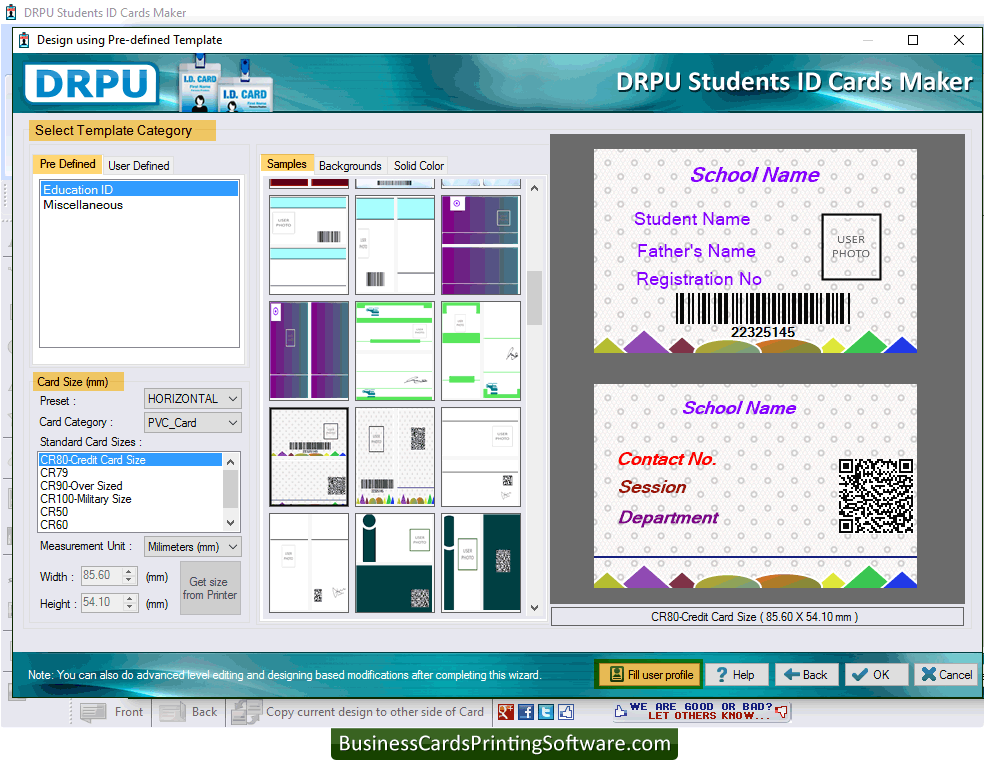
Task: Choose selected dotted horizontal barcode QR template
Action: coord(309,457)
